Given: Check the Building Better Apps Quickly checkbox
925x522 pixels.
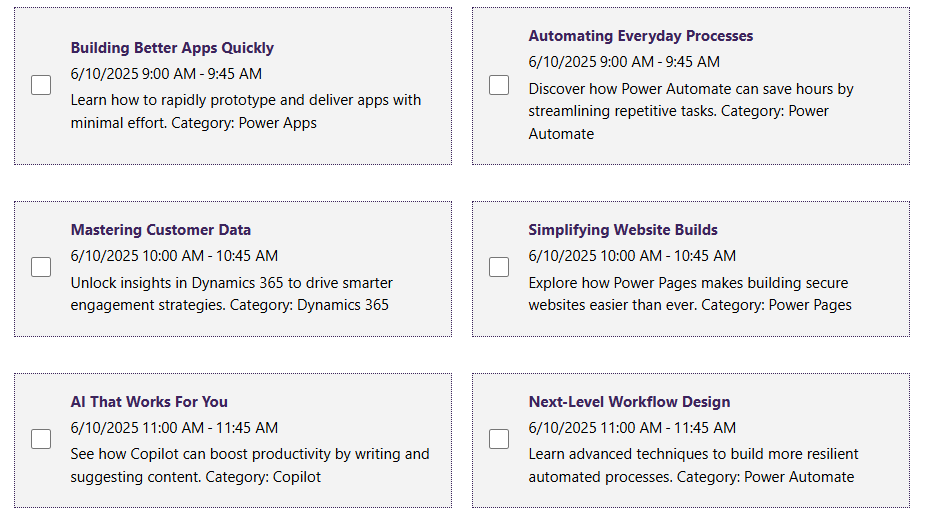Looking at the screenshot, I should (x=41, y=85).
